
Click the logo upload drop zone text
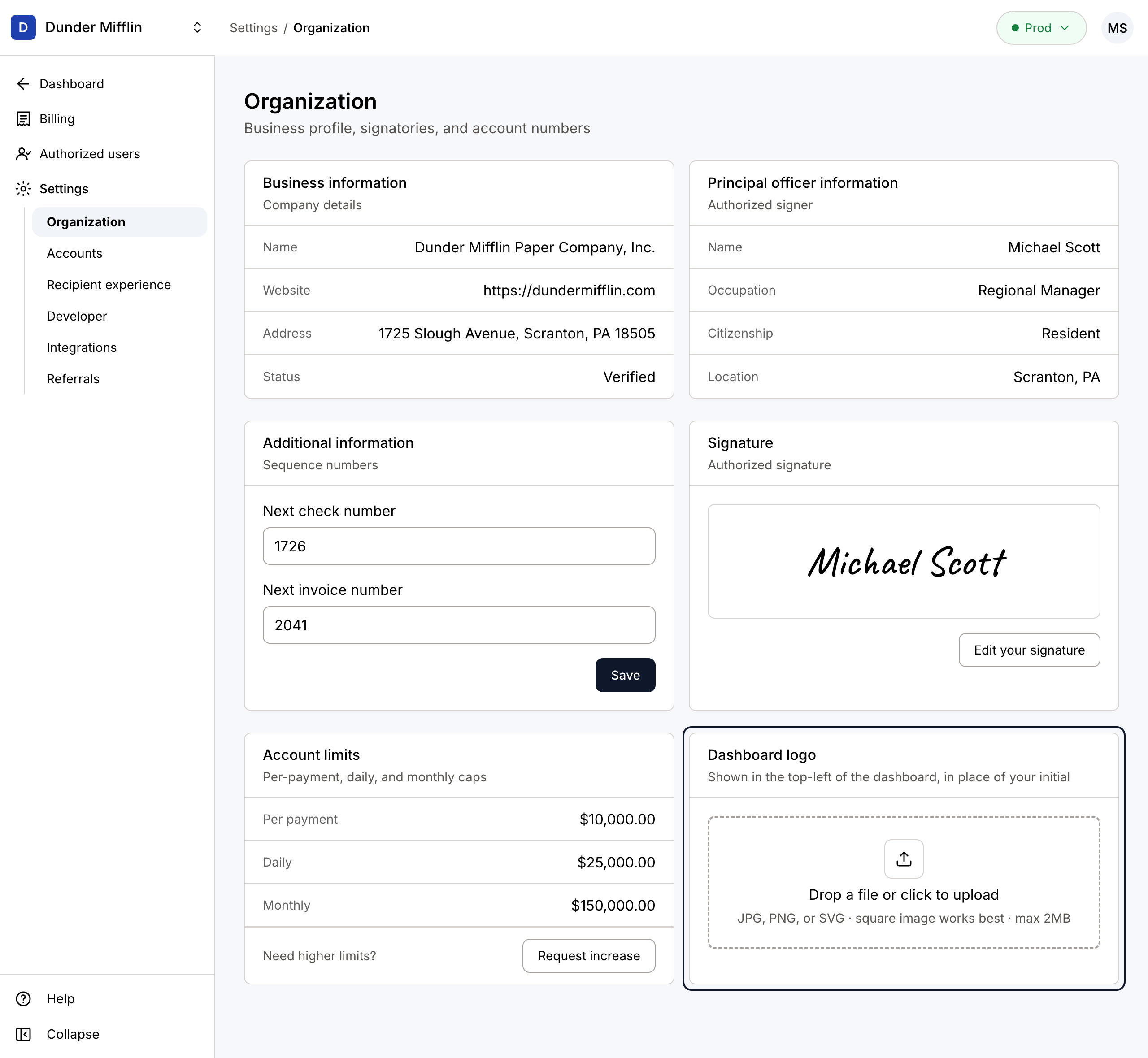click(904, 895)
